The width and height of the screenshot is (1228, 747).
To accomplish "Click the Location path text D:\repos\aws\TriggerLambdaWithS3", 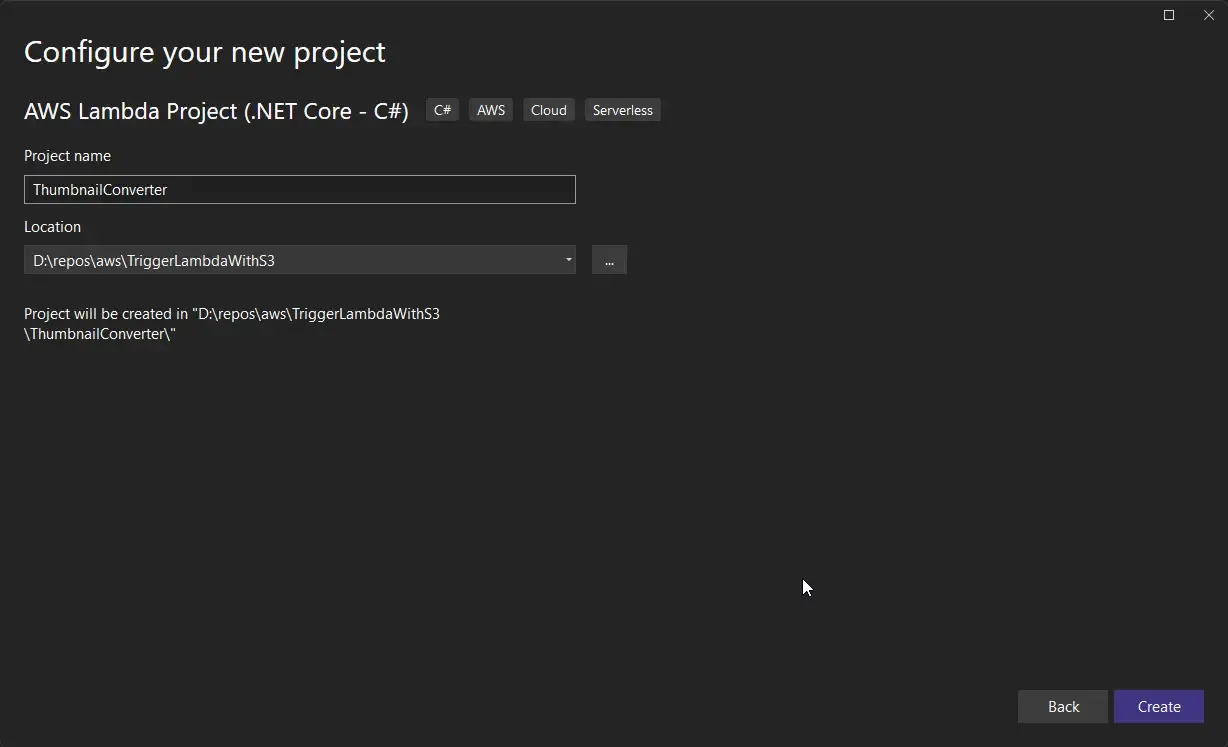I will tap(152, 260).
